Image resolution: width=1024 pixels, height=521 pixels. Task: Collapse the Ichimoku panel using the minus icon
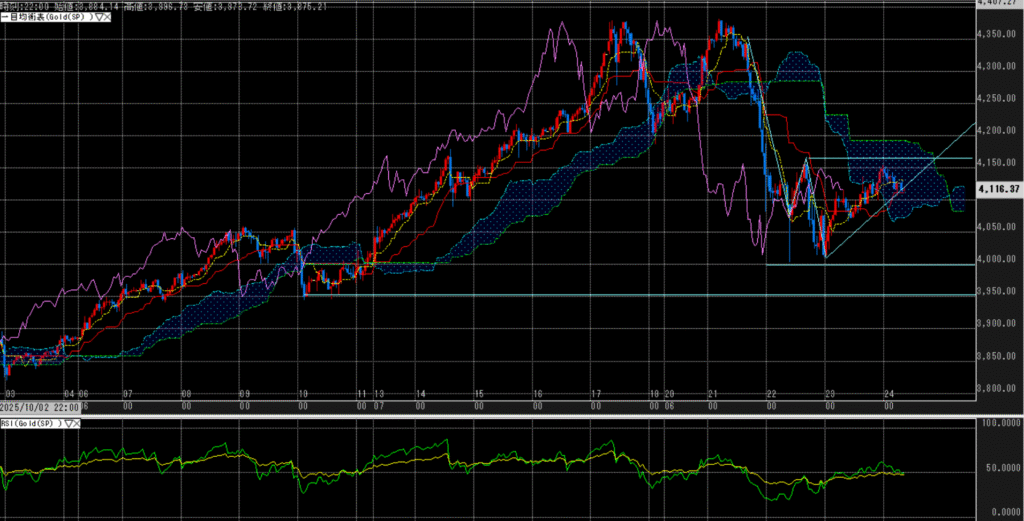3,17
